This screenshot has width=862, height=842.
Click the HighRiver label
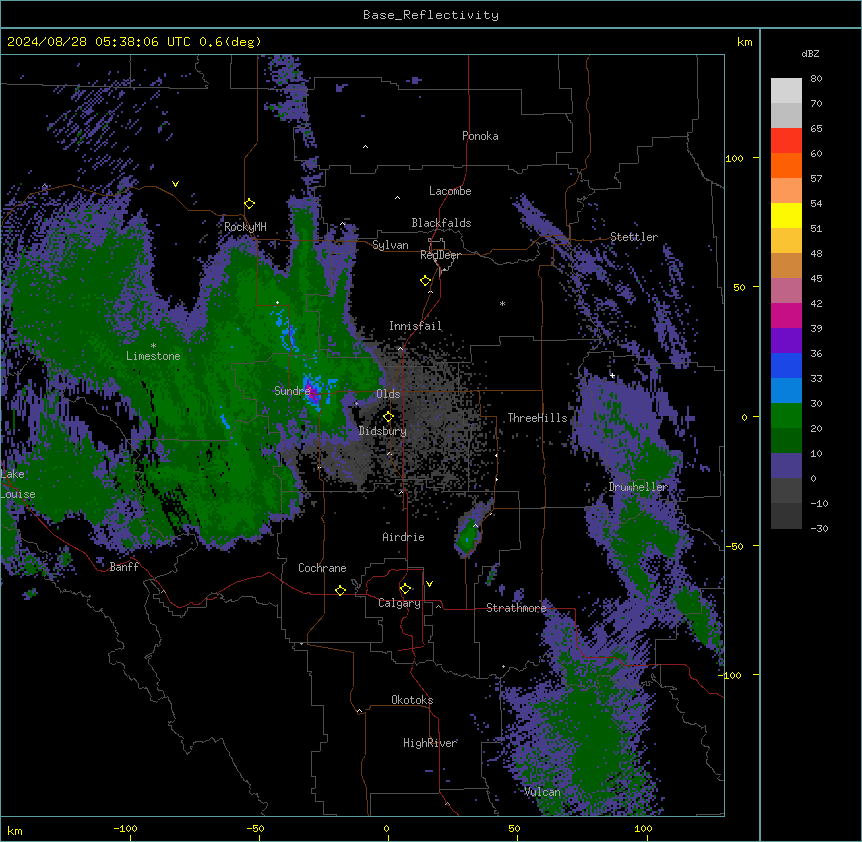pyautogui.click(x=430, y=743)
